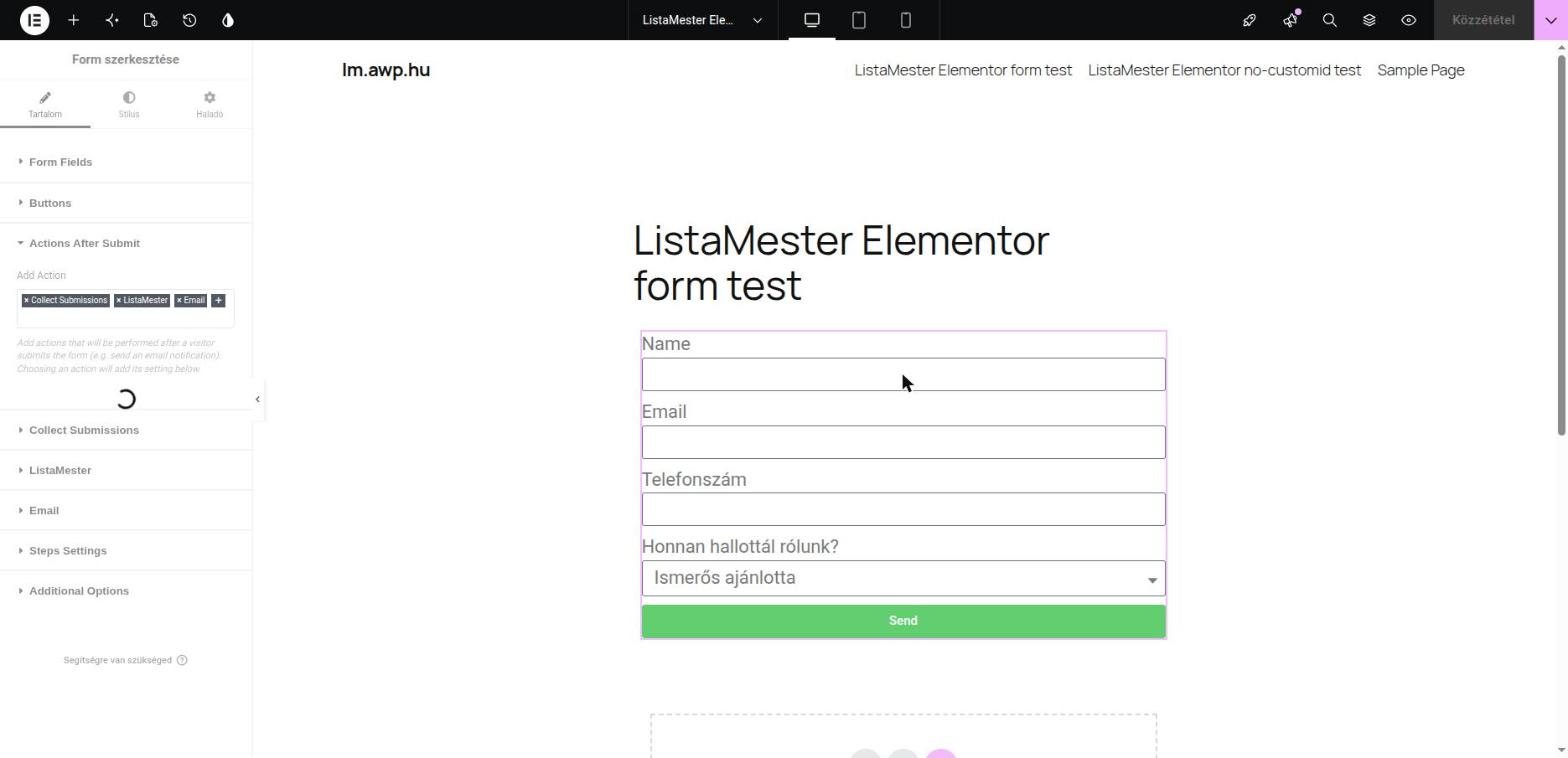Open the document title dropdown
This screenshot has height=758, width=1568.
(702, 20)
